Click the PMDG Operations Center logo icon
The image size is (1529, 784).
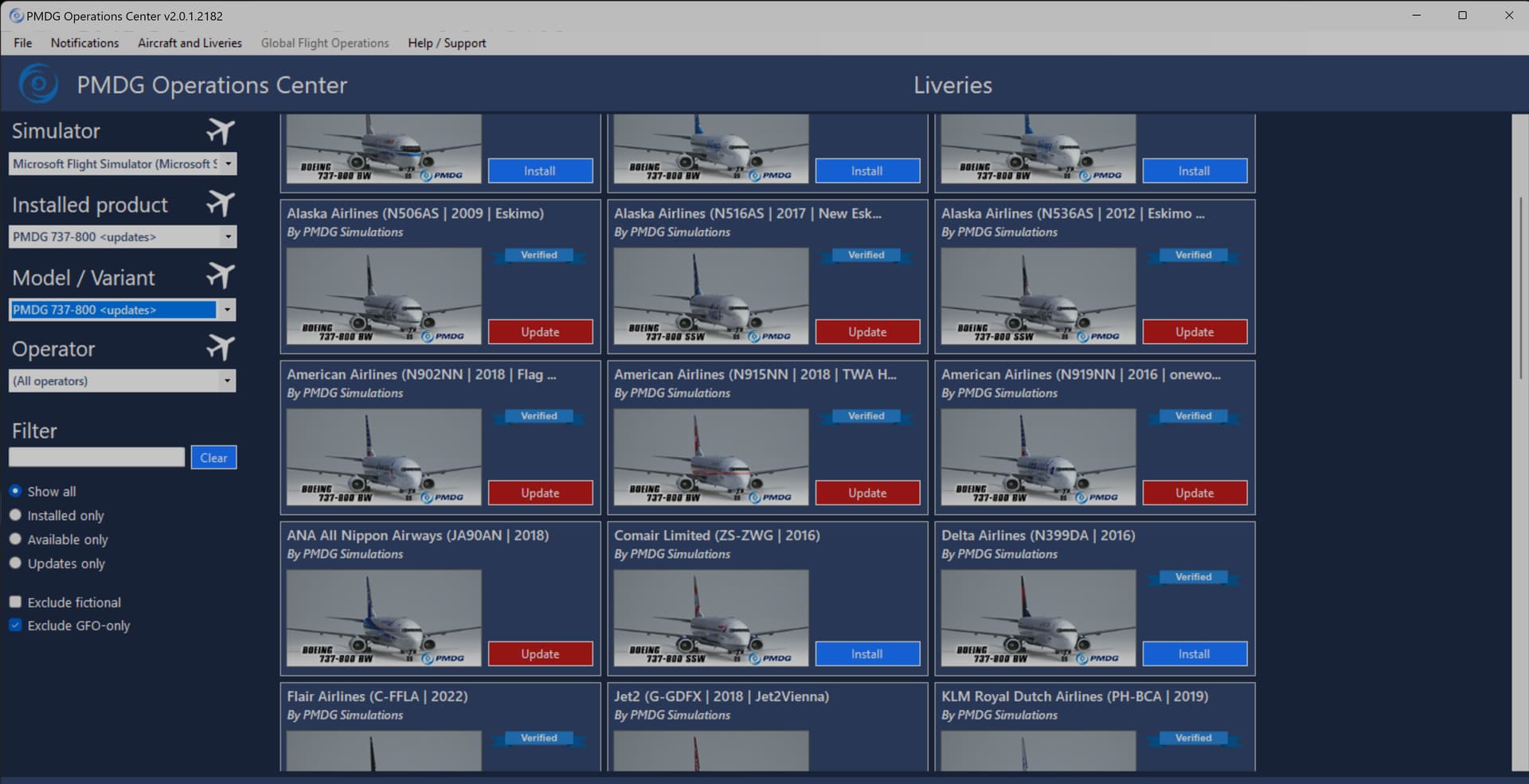pyautogui.click(x=38, y=84)
